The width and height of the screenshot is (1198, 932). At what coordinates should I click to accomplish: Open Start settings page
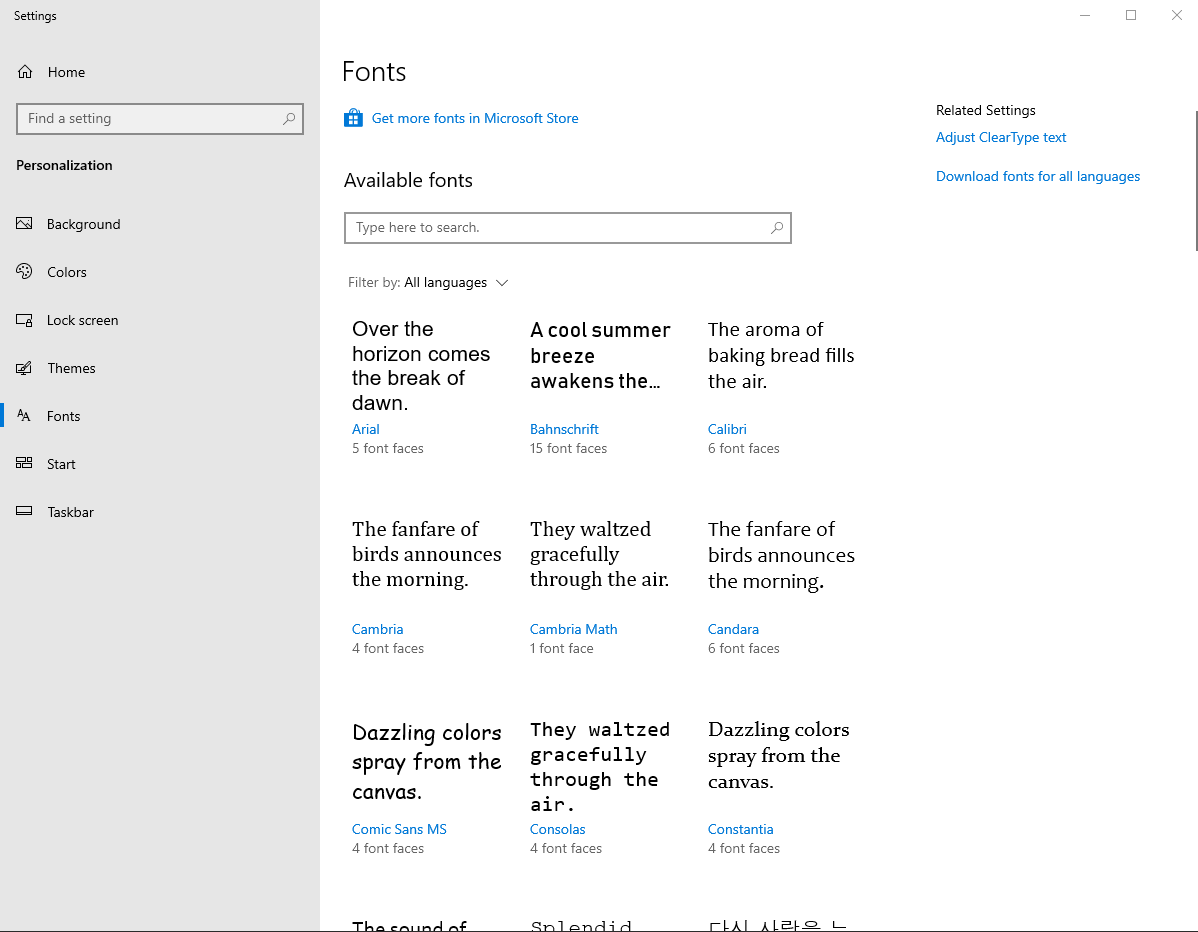[x=61, y=464]
